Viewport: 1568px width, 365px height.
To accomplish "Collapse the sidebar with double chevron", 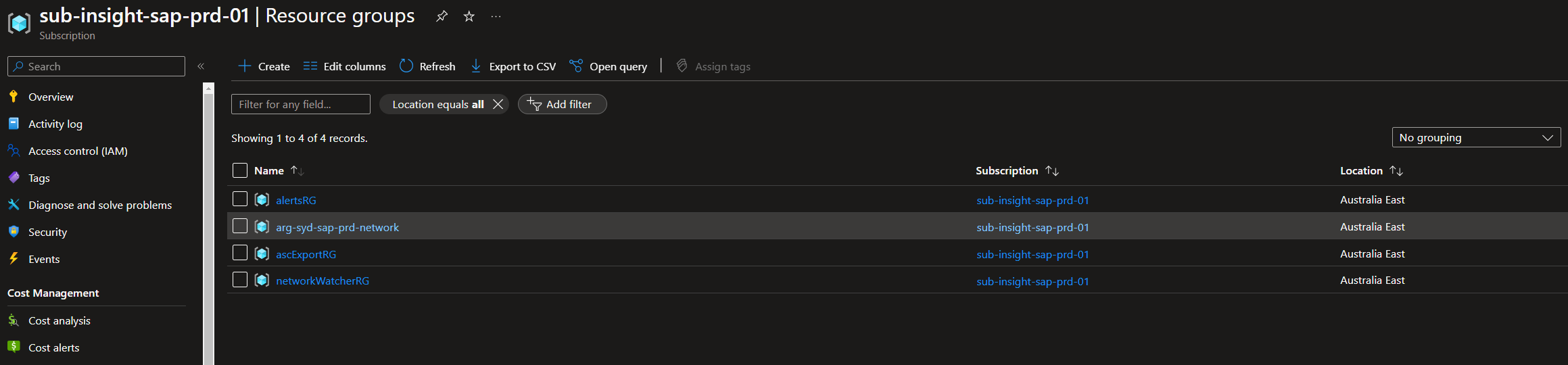I will coord(201,66).
